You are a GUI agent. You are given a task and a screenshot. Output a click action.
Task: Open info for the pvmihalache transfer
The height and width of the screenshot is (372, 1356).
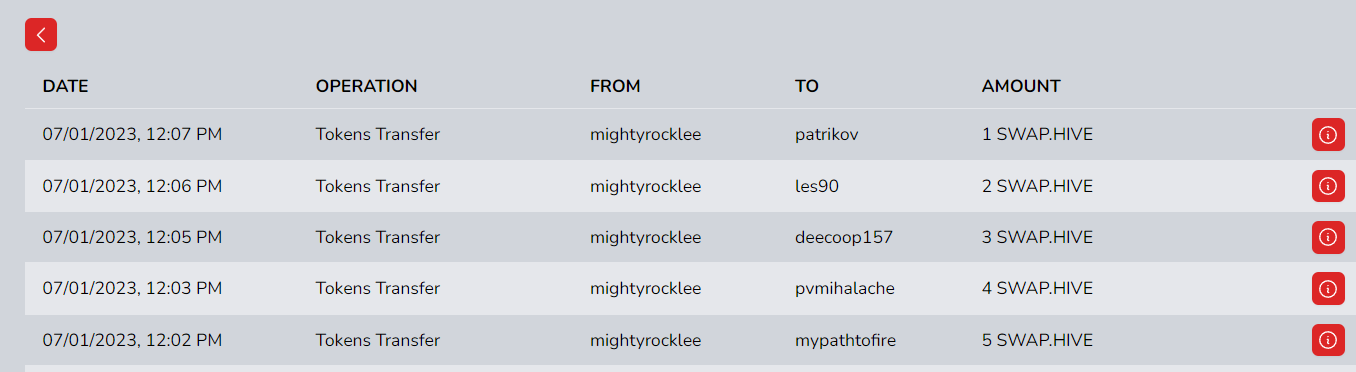pos(1328,289)
